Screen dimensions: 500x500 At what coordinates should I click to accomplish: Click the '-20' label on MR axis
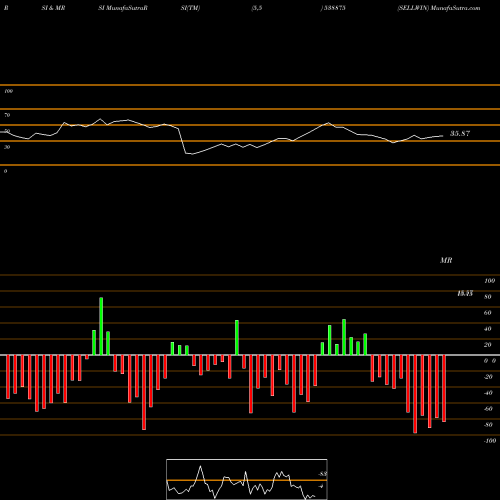pos(488,377)
